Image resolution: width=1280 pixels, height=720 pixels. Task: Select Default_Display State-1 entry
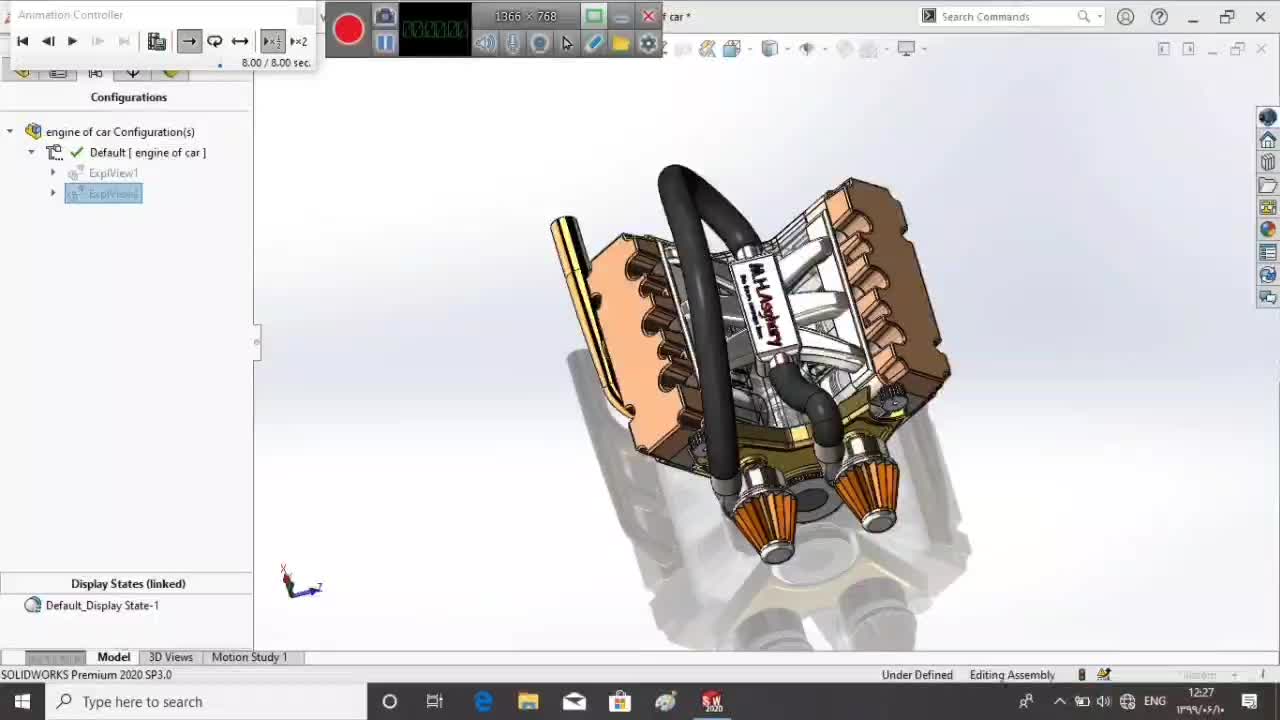point(102,605)
